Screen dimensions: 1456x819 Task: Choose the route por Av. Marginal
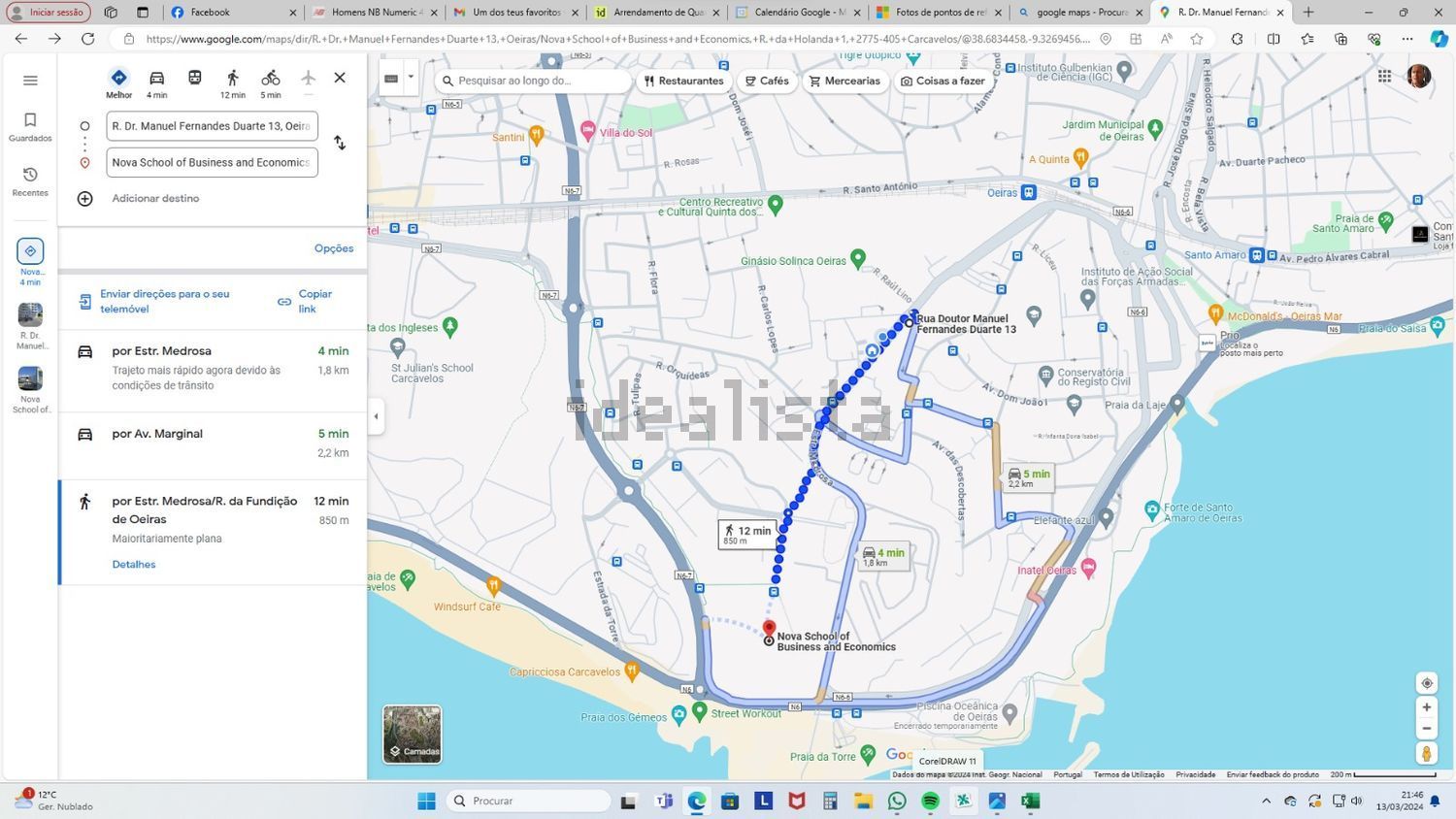213,443
